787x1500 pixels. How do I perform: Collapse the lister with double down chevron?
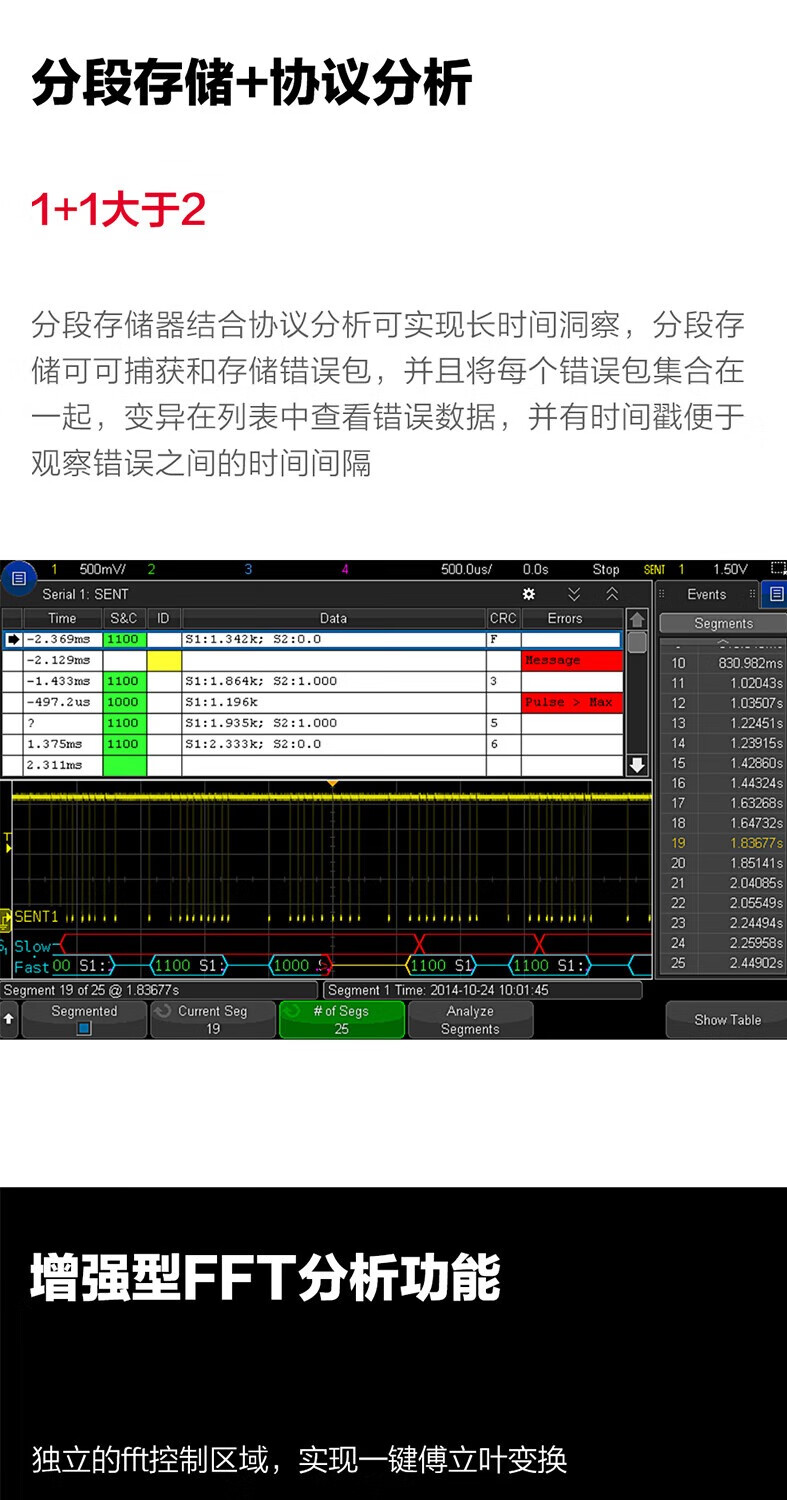[574, 594]
